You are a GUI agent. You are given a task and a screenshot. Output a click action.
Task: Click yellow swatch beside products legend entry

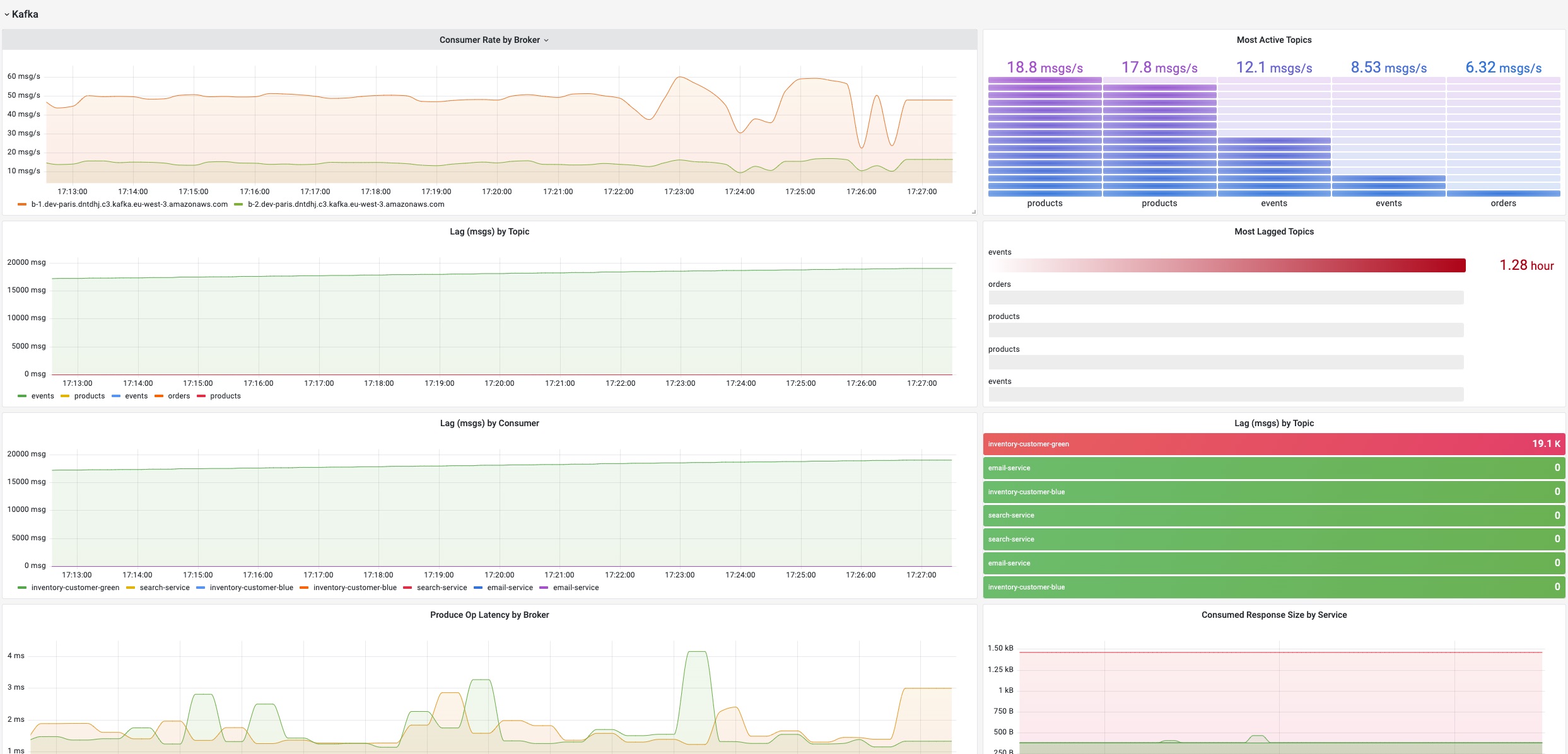(x=65, y=396)
